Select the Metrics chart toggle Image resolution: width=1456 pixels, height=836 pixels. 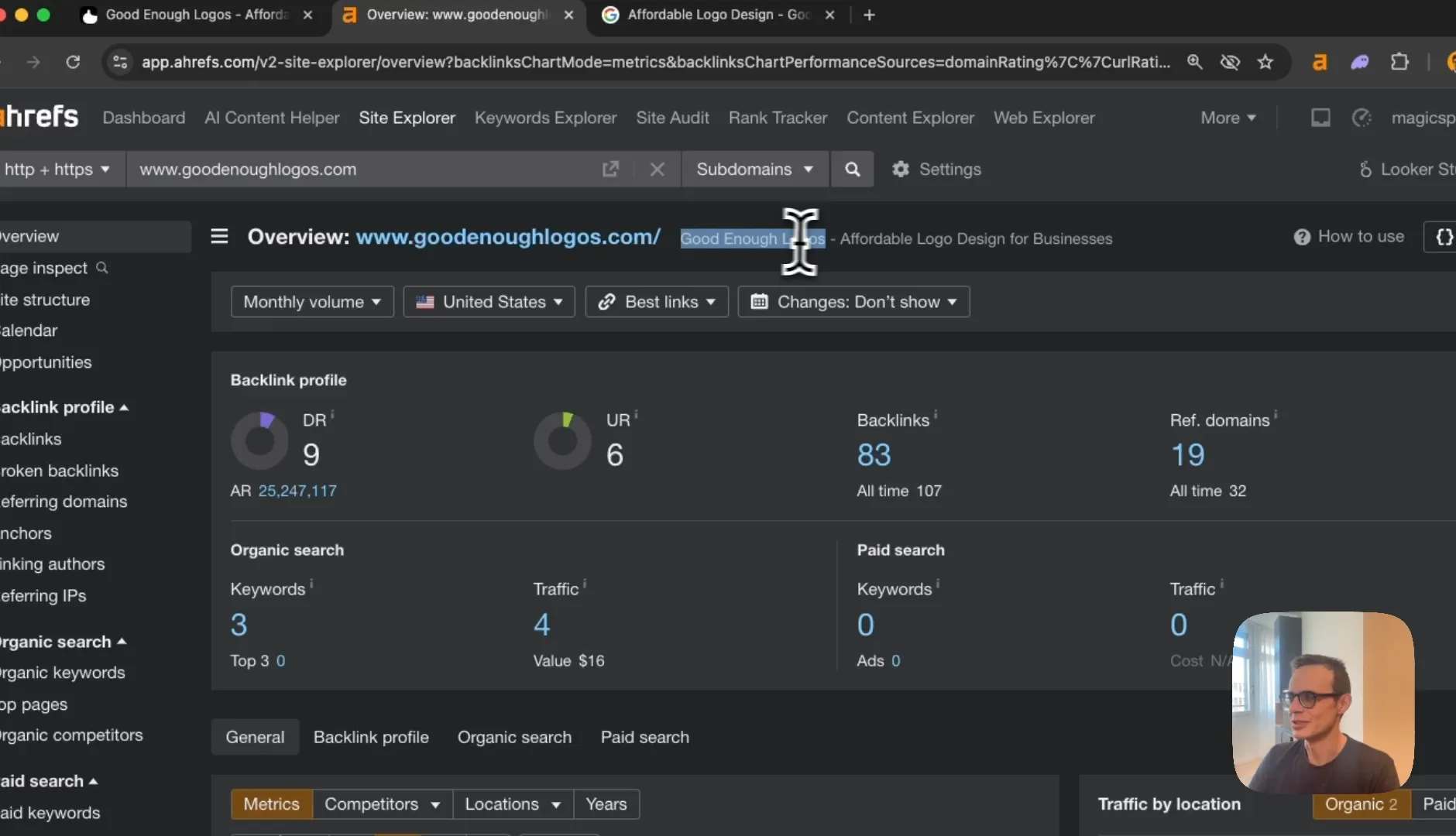click(x=272, y=804)
